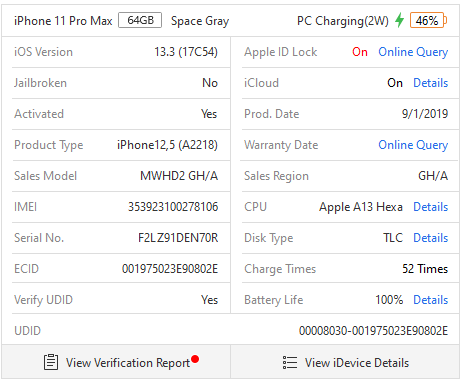Click the UDID value string
This screenshot has height=385, width=465.
[x=373, y=331]
